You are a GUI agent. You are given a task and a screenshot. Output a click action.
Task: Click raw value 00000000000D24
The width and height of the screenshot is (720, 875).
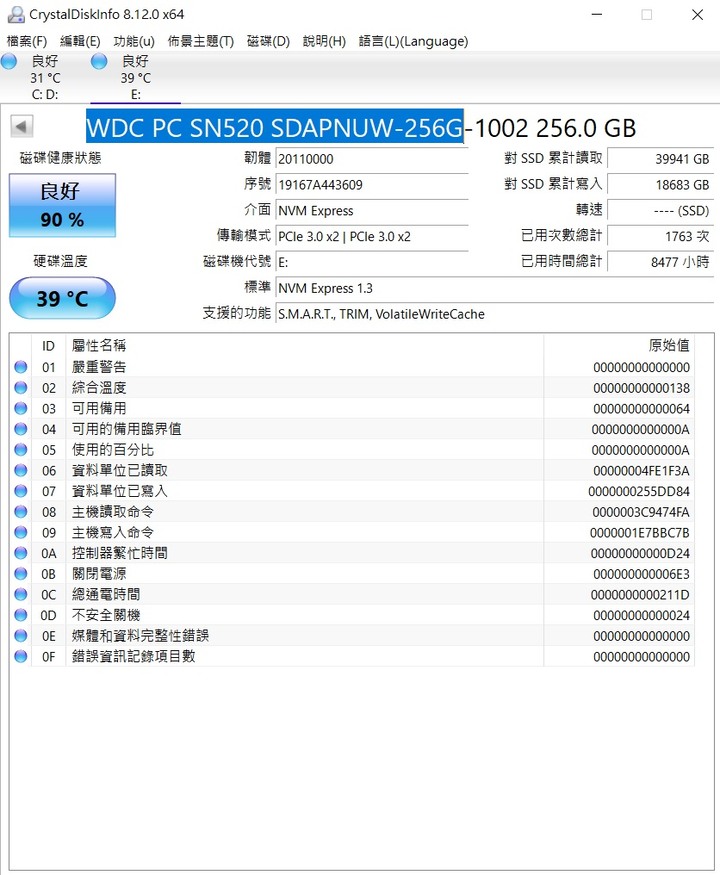point(640,553)
